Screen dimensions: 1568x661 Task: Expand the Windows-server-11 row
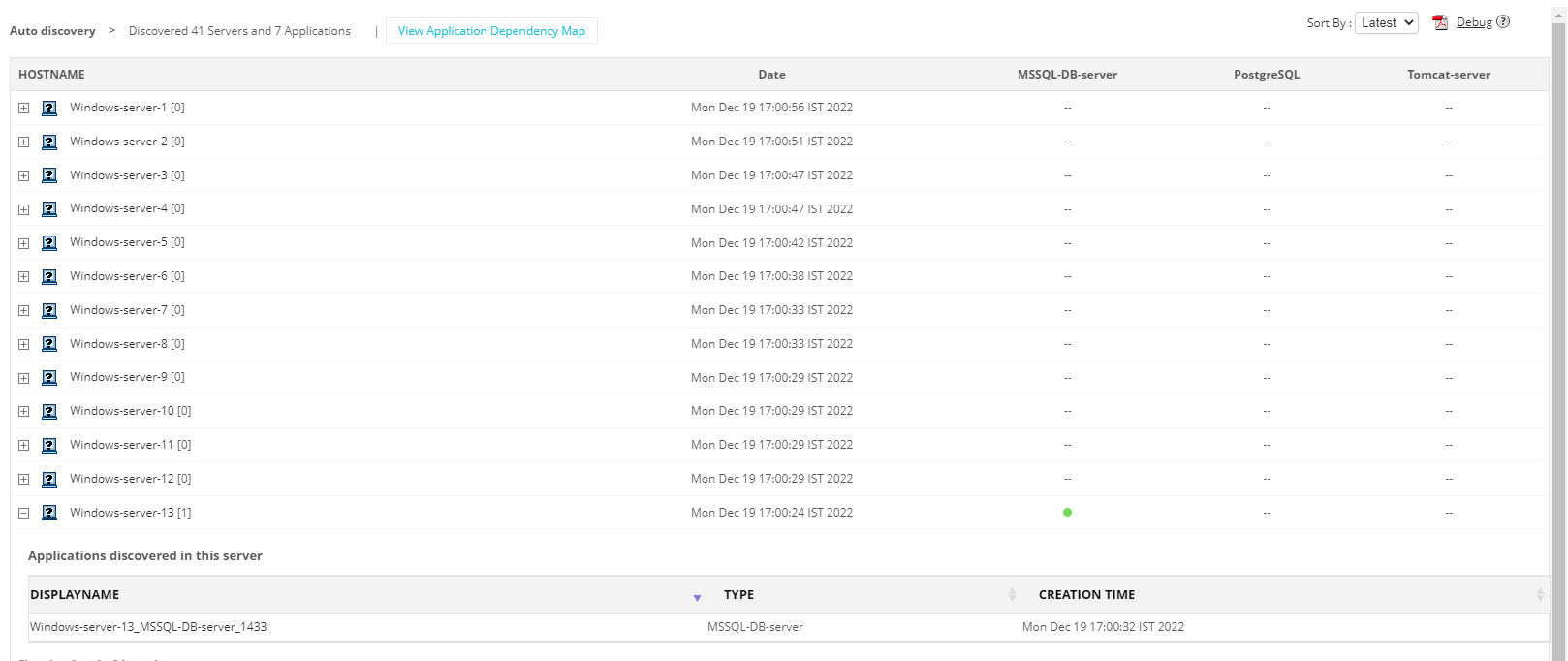[24, 446]
